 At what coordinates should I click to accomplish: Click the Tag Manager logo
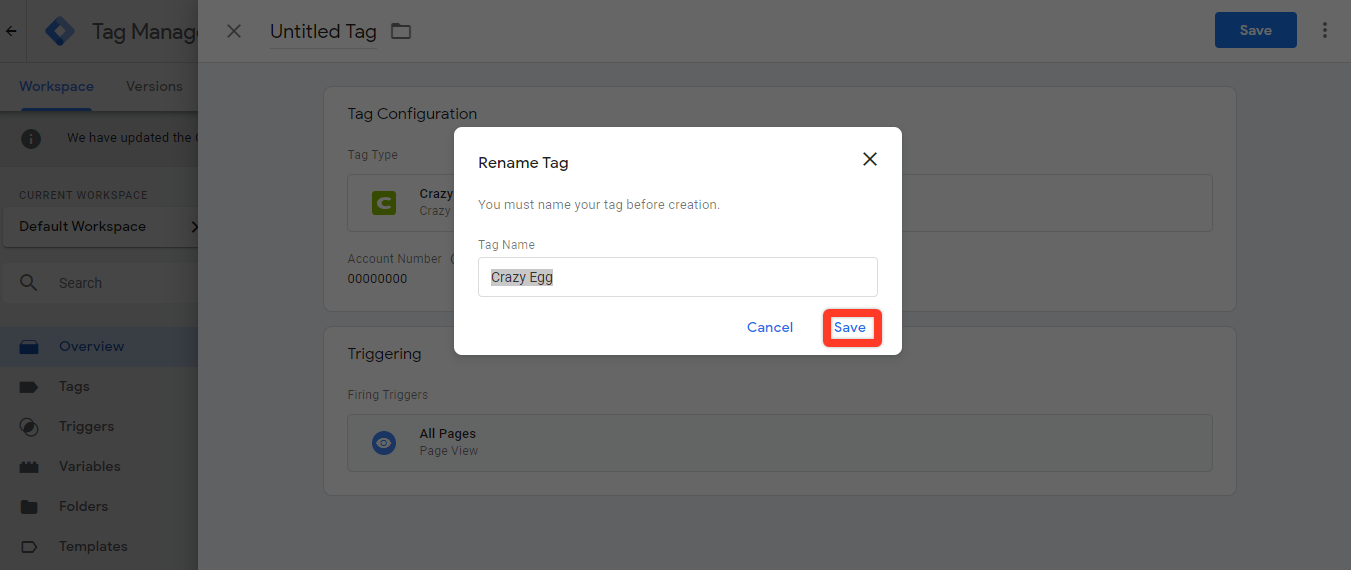62,31
